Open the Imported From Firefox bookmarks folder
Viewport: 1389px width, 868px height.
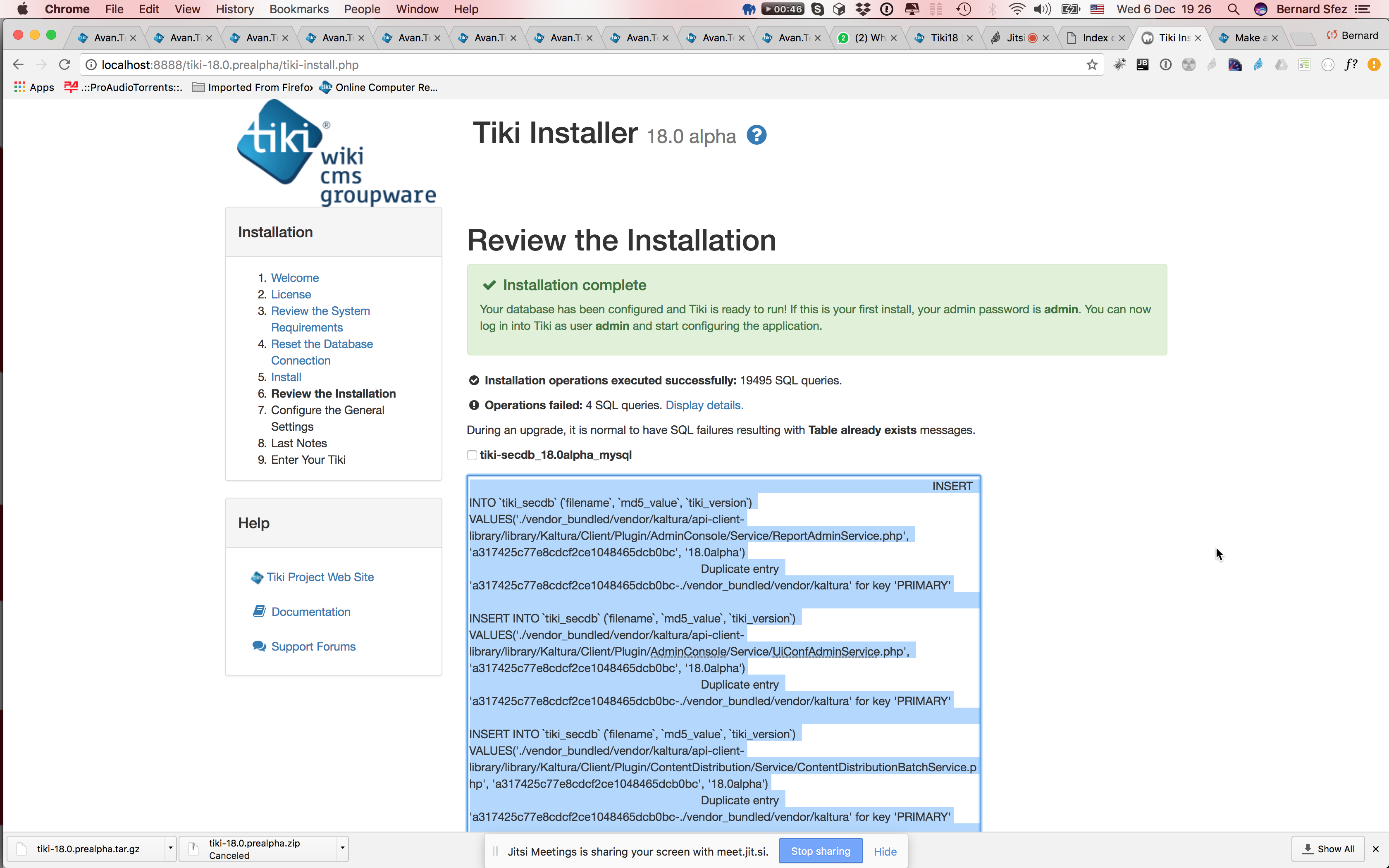tap(253, 87)
